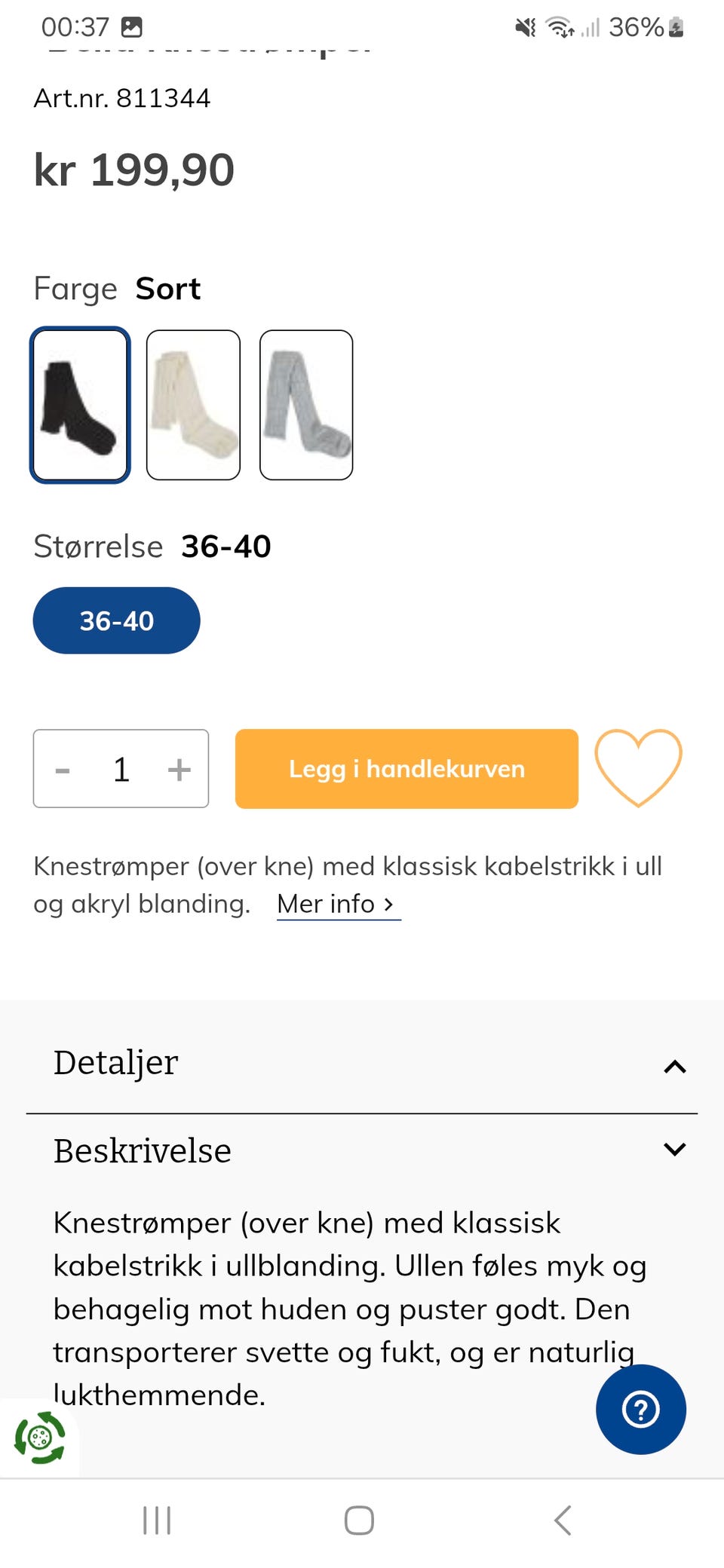
Task: Collapse the Beskrivelse section chevron
Action: coord(675,1149)
